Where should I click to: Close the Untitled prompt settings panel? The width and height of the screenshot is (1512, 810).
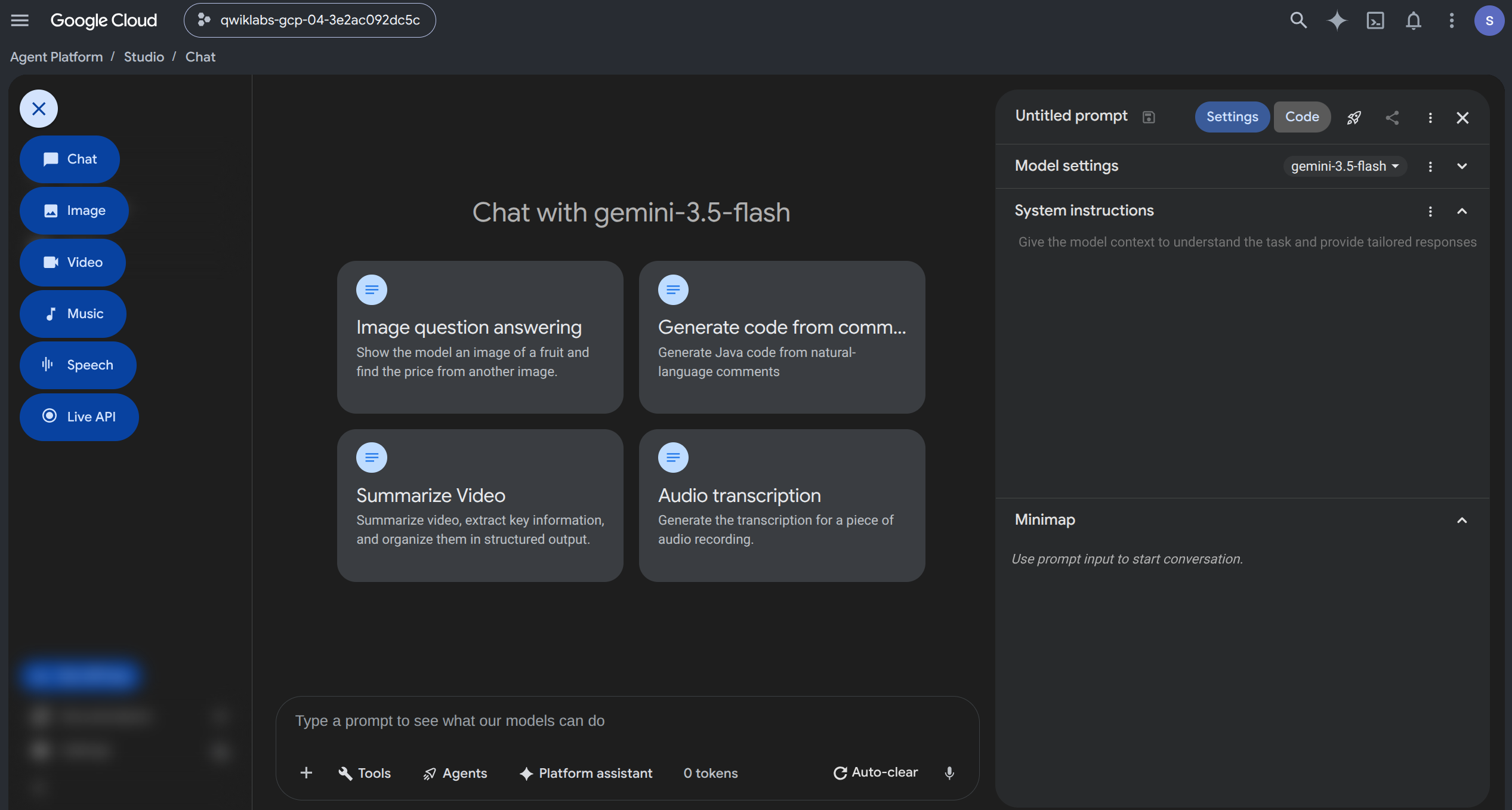click(x=1462, y=118)
